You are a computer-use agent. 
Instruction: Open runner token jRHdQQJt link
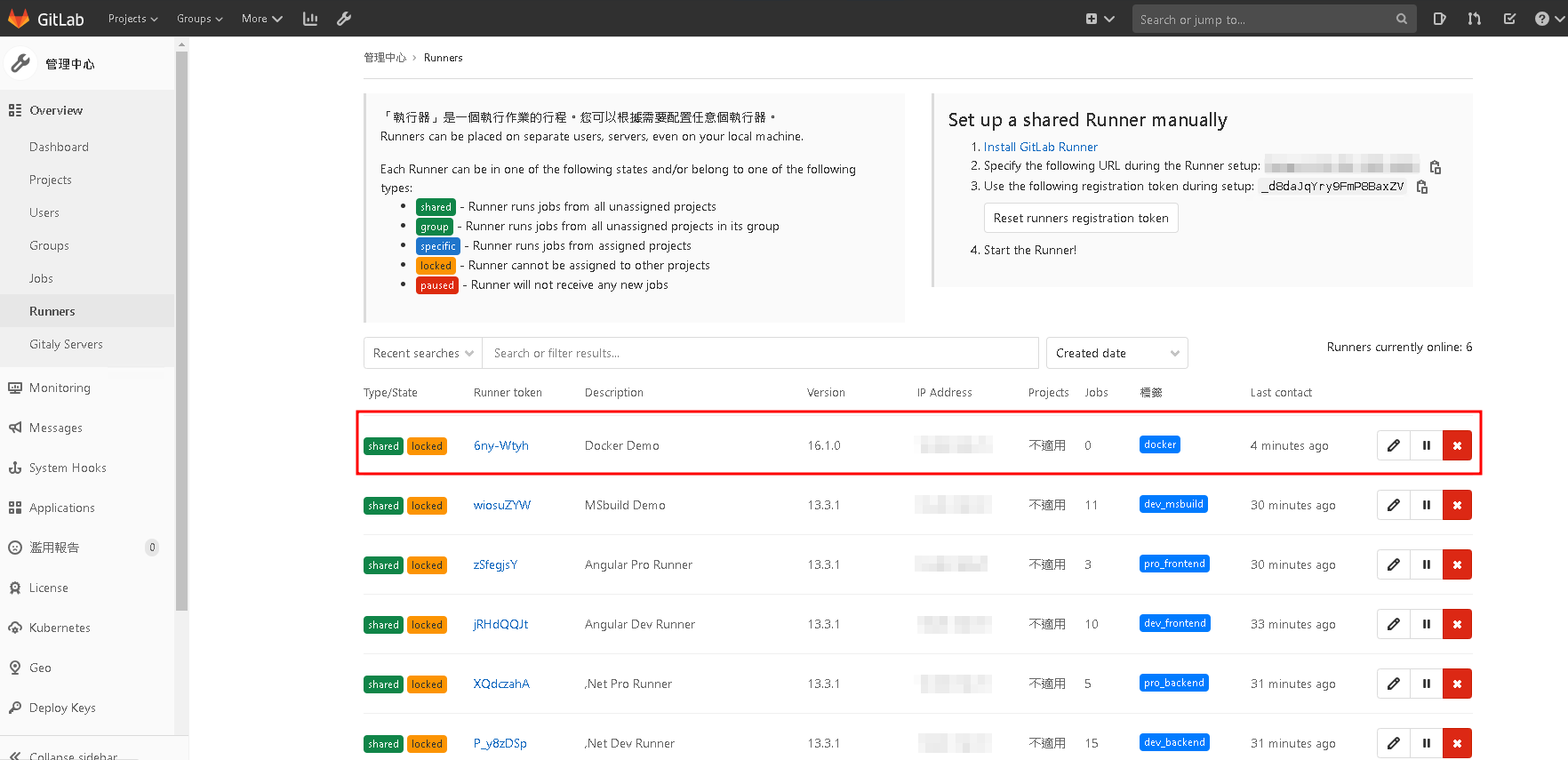click(500, 624)
